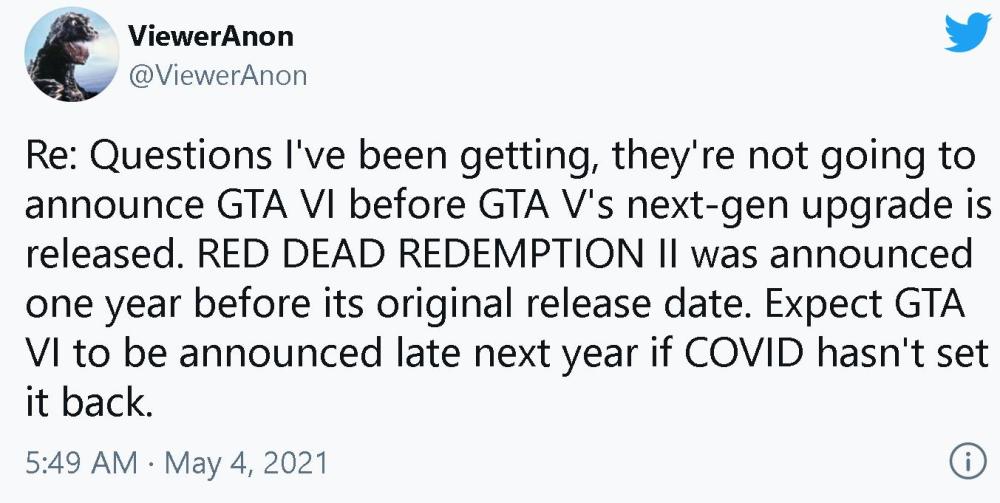Open the 5:49 AM timestamp
This screenshot has height=503, width=1000.
tap(82, 463)
